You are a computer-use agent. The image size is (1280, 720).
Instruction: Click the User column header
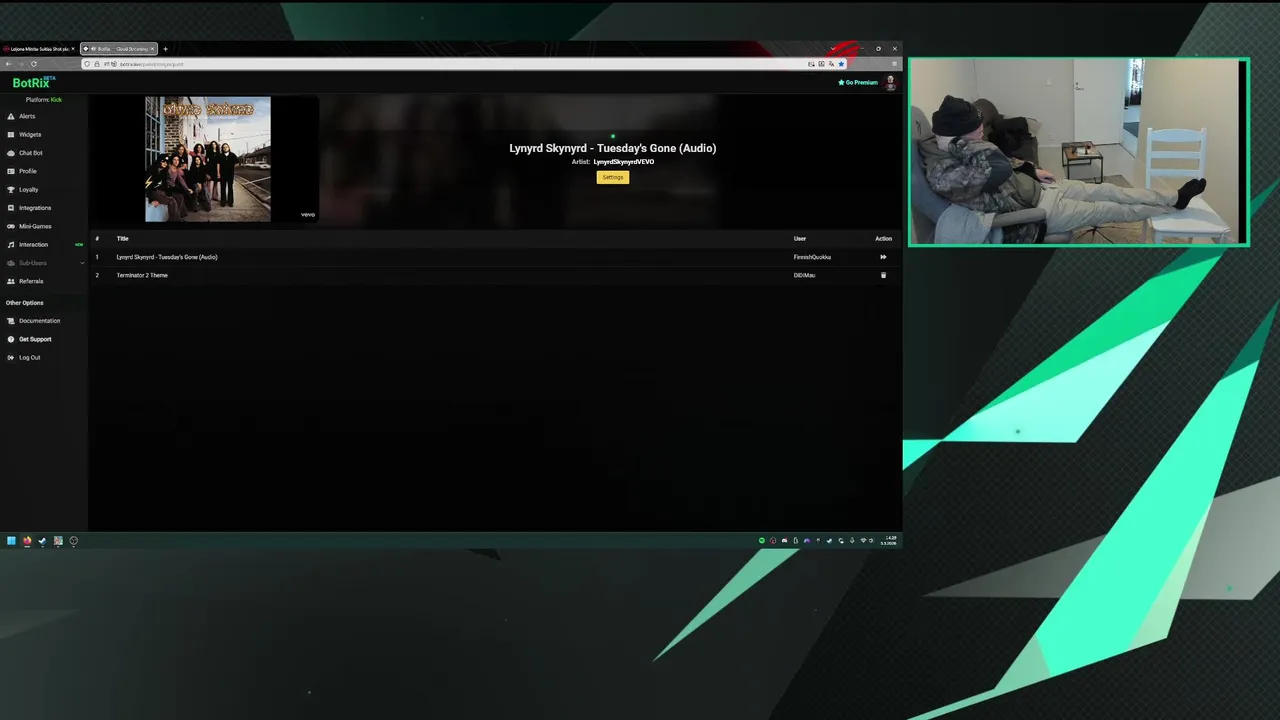[x=800, y=239]
